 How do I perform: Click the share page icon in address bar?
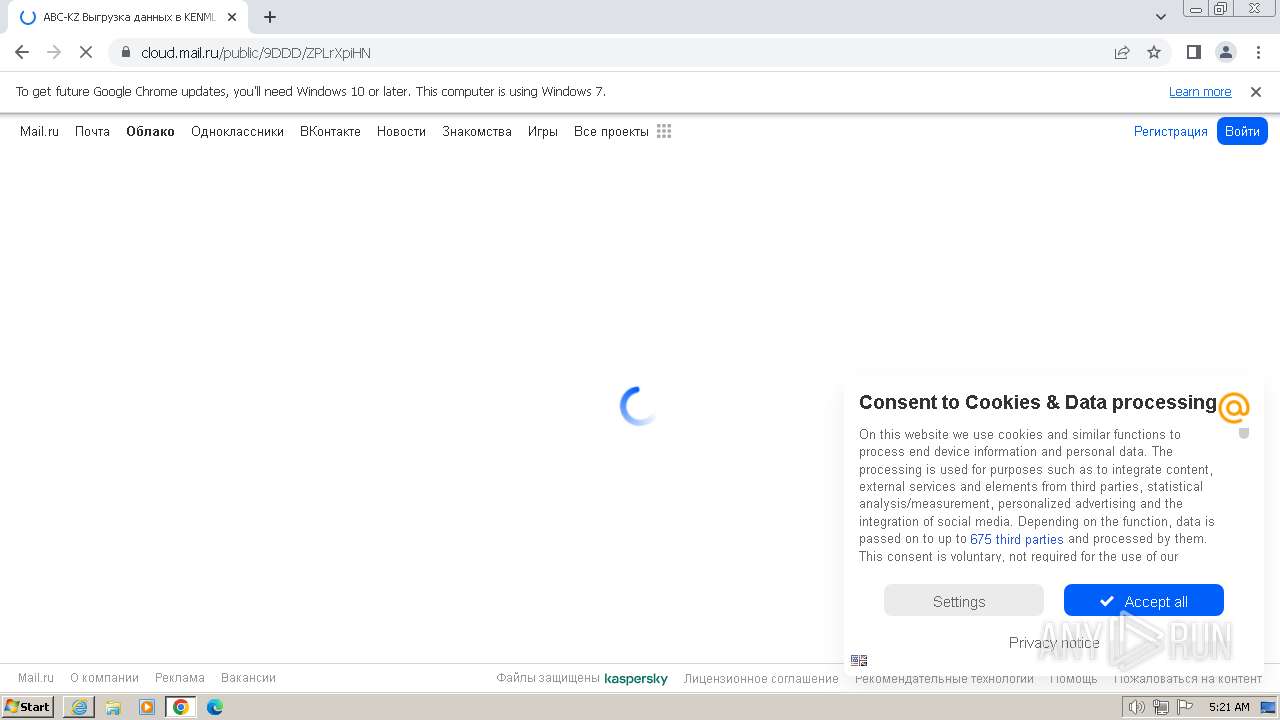(1122, 52)
